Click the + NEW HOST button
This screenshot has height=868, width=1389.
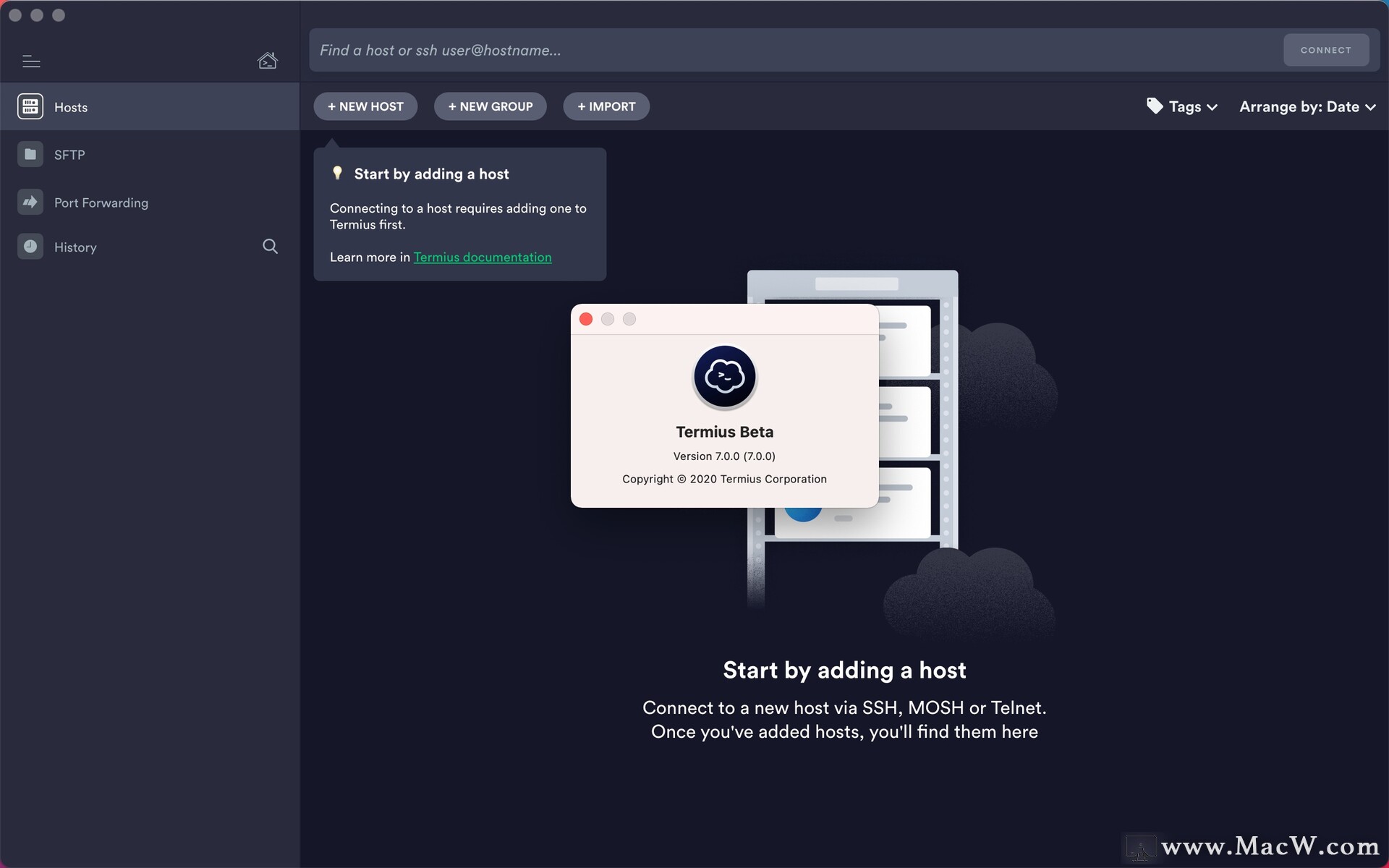point(365,106)
